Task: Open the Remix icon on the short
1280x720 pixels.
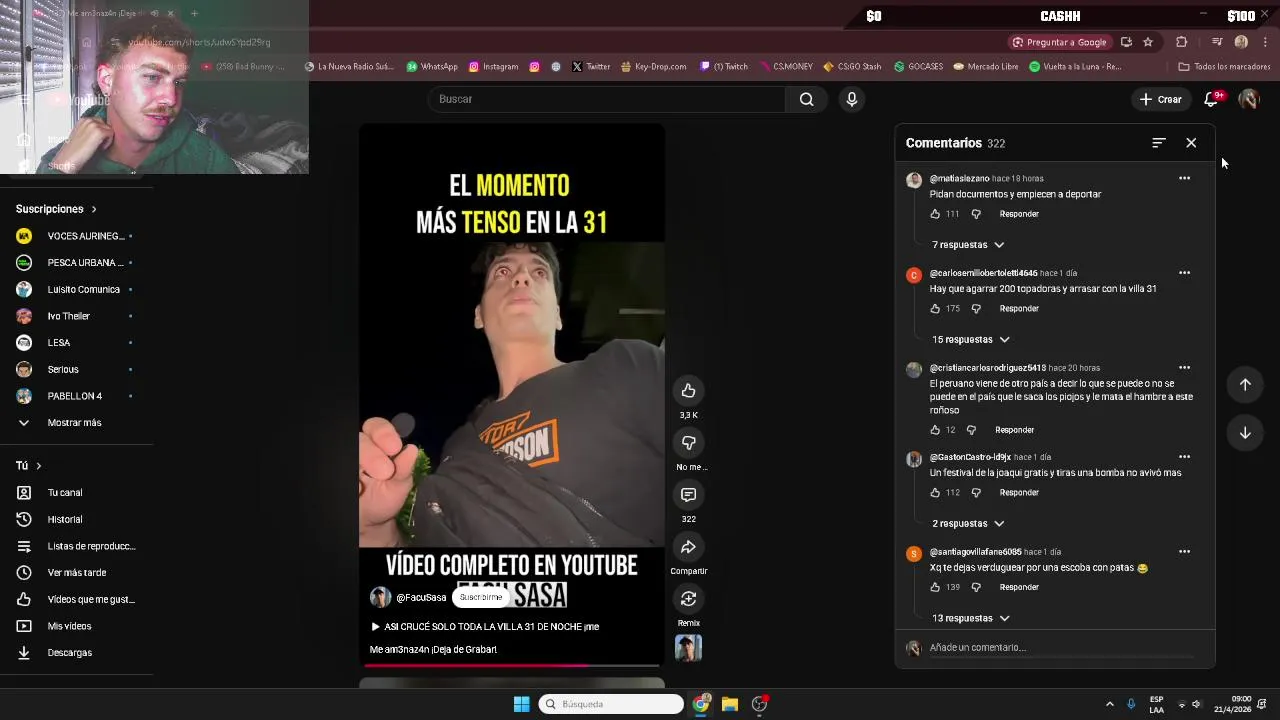Action: (688, 598)
